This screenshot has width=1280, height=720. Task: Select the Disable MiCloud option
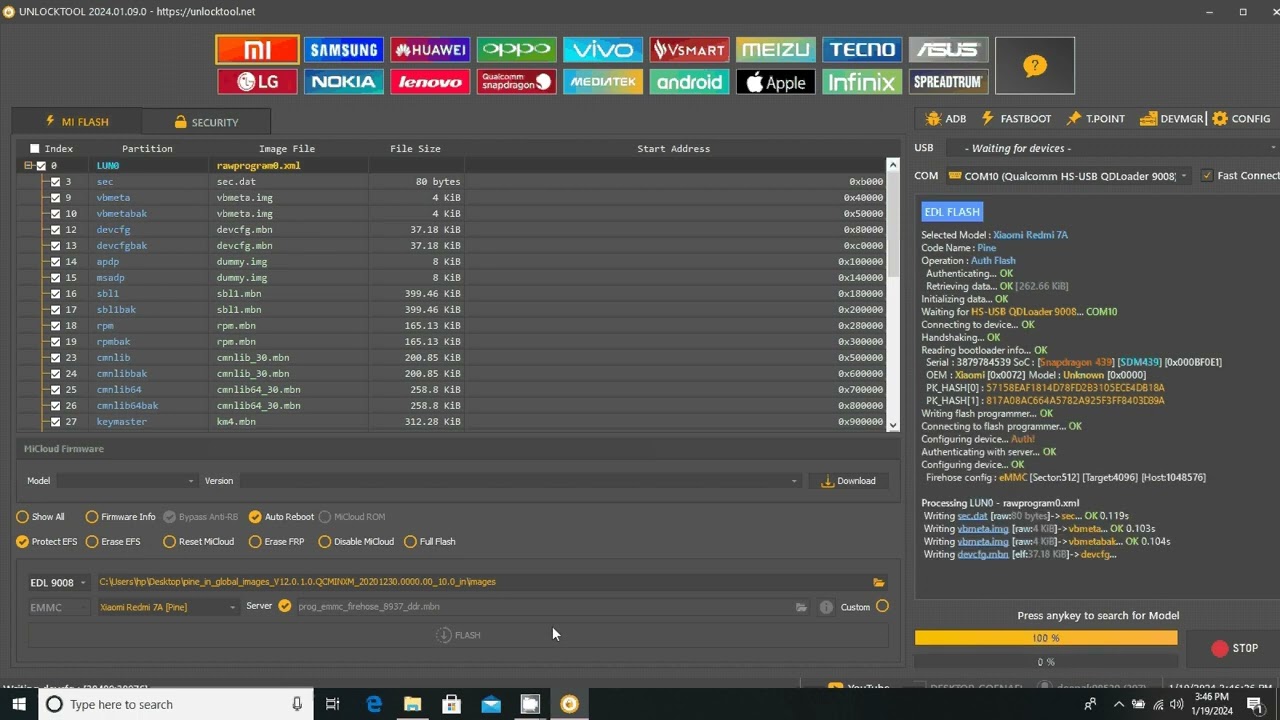325,542
